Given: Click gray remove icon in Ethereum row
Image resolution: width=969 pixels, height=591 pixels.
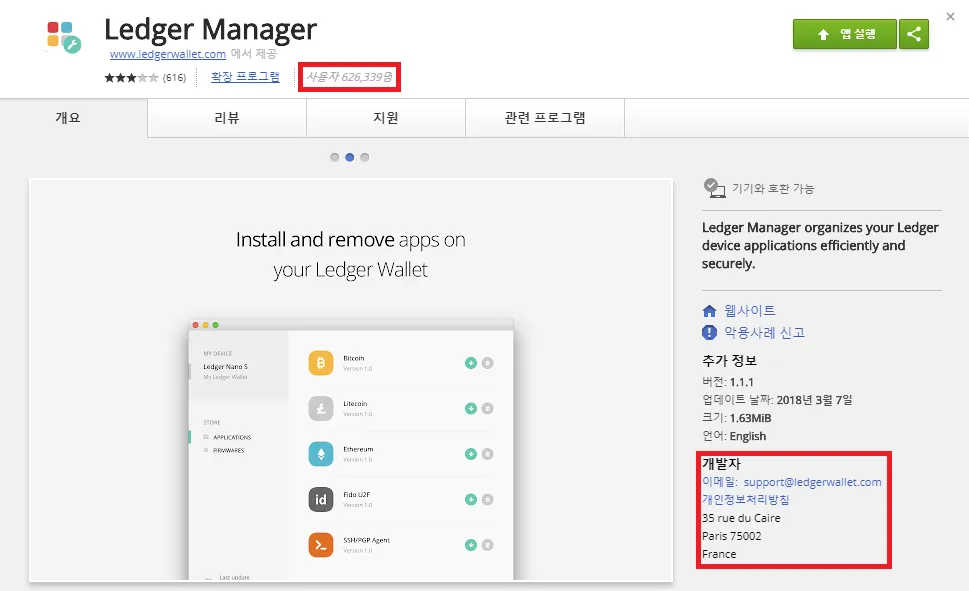Looking at the screenshot, I should (x=488, y=454).
